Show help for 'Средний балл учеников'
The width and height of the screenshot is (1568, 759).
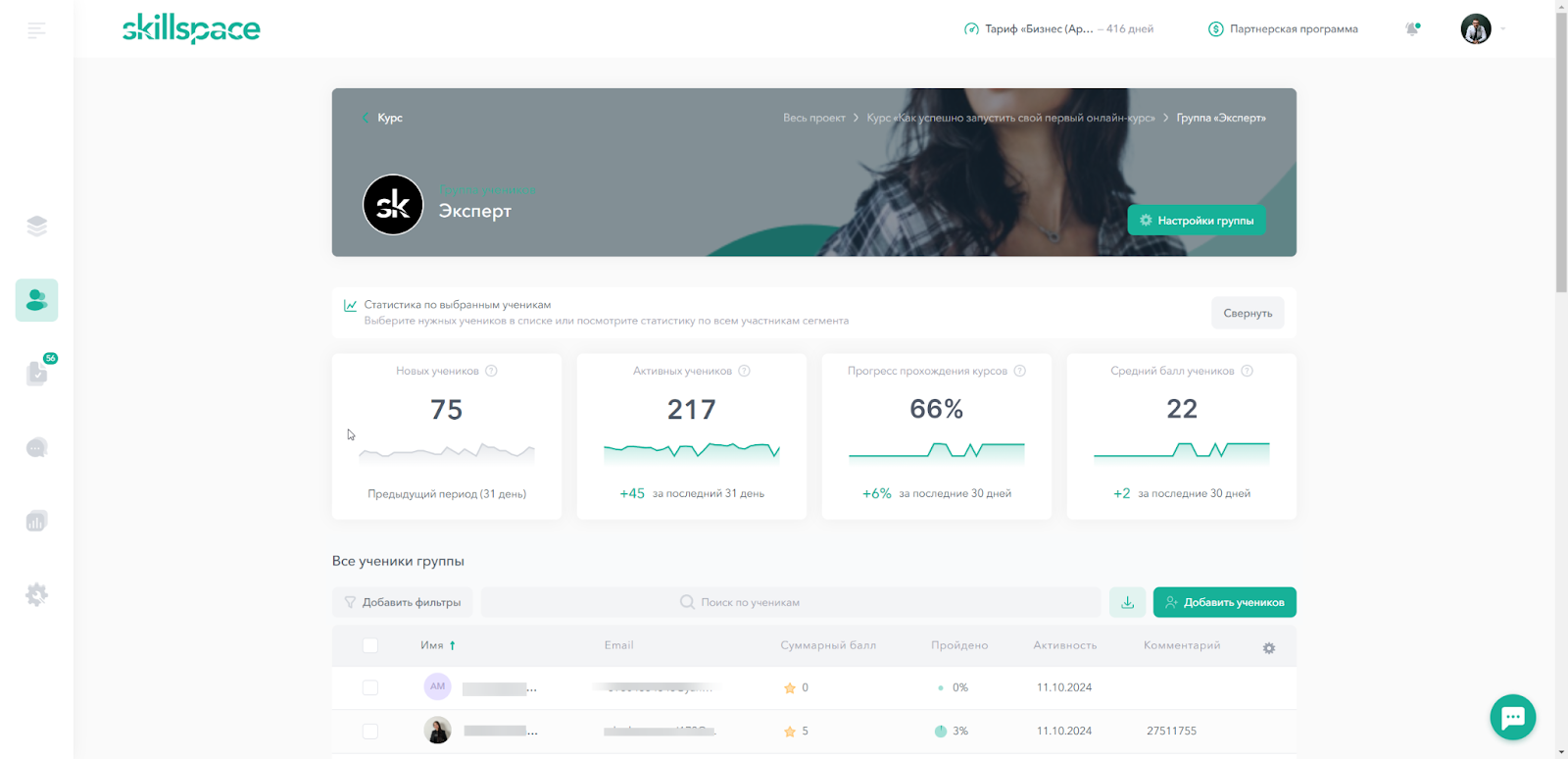tap(1248, 371)
